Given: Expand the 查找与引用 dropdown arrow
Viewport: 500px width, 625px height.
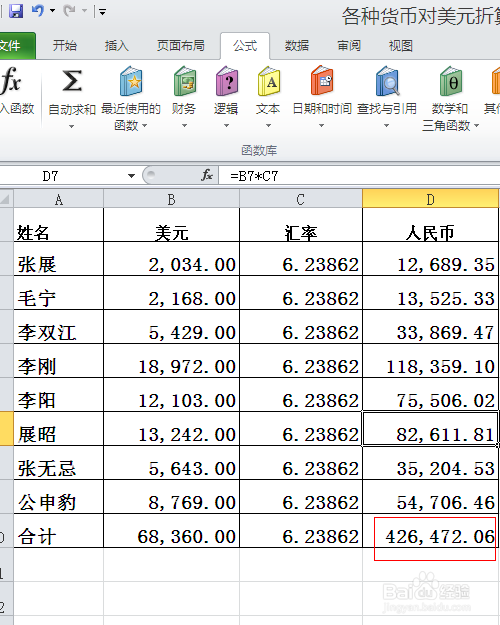Looking at the screenshot, I should coord(386,126).
